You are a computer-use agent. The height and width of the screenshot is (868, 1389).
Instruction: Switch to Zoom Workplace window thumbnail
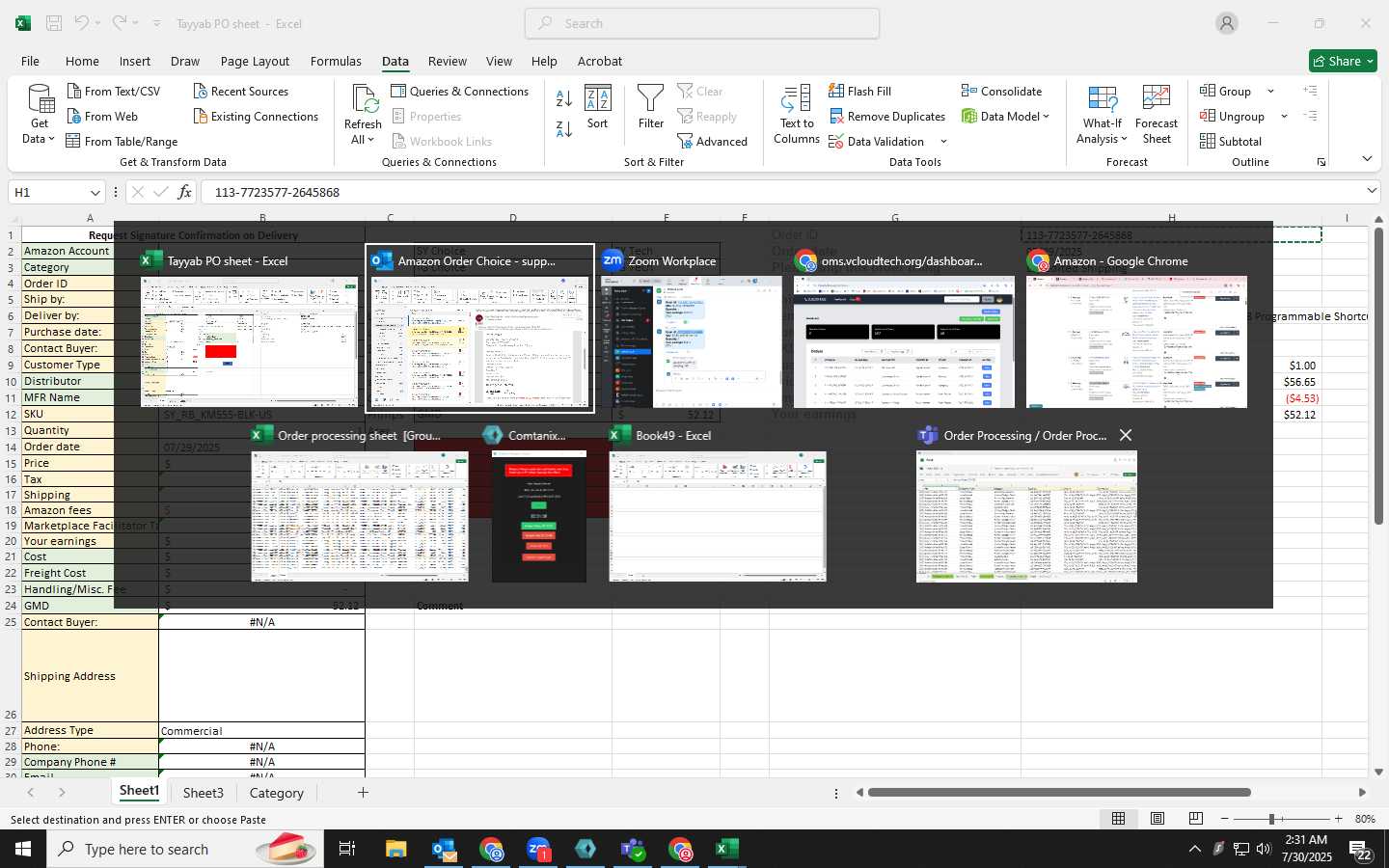coord(691,341)
